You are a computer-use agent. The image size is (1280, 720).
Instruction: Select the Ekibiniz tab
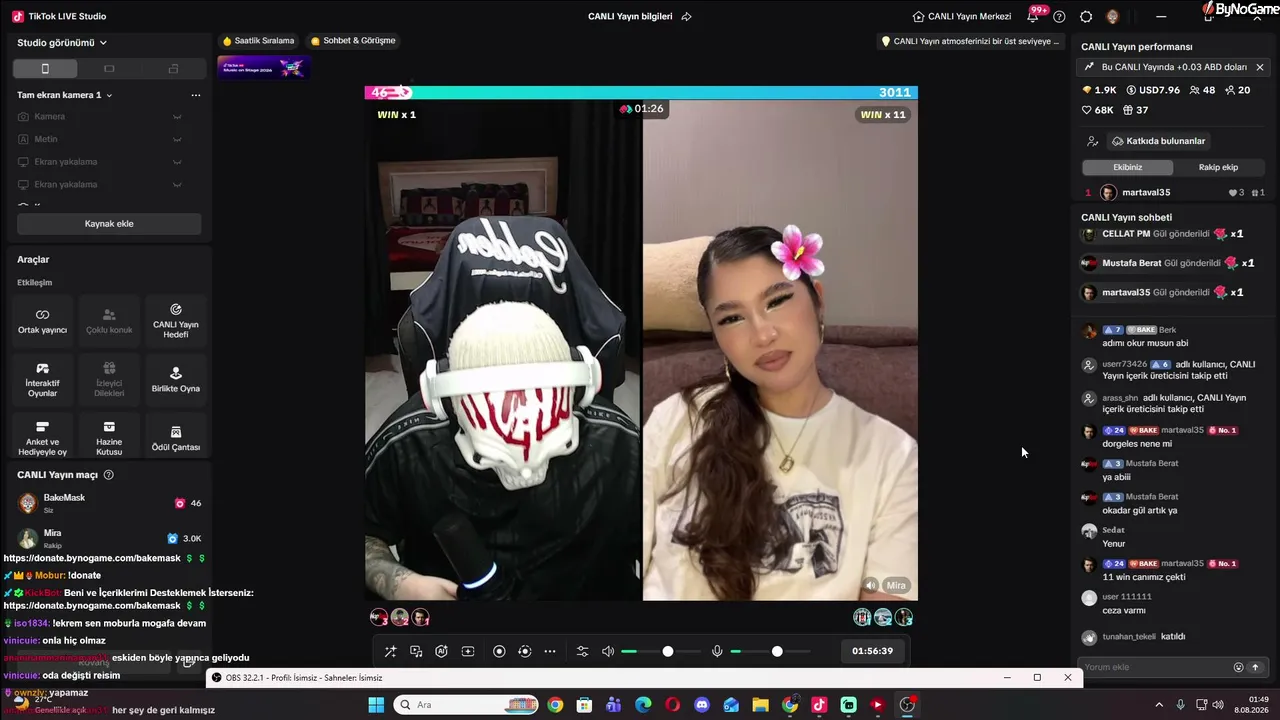coord(1128,167)
